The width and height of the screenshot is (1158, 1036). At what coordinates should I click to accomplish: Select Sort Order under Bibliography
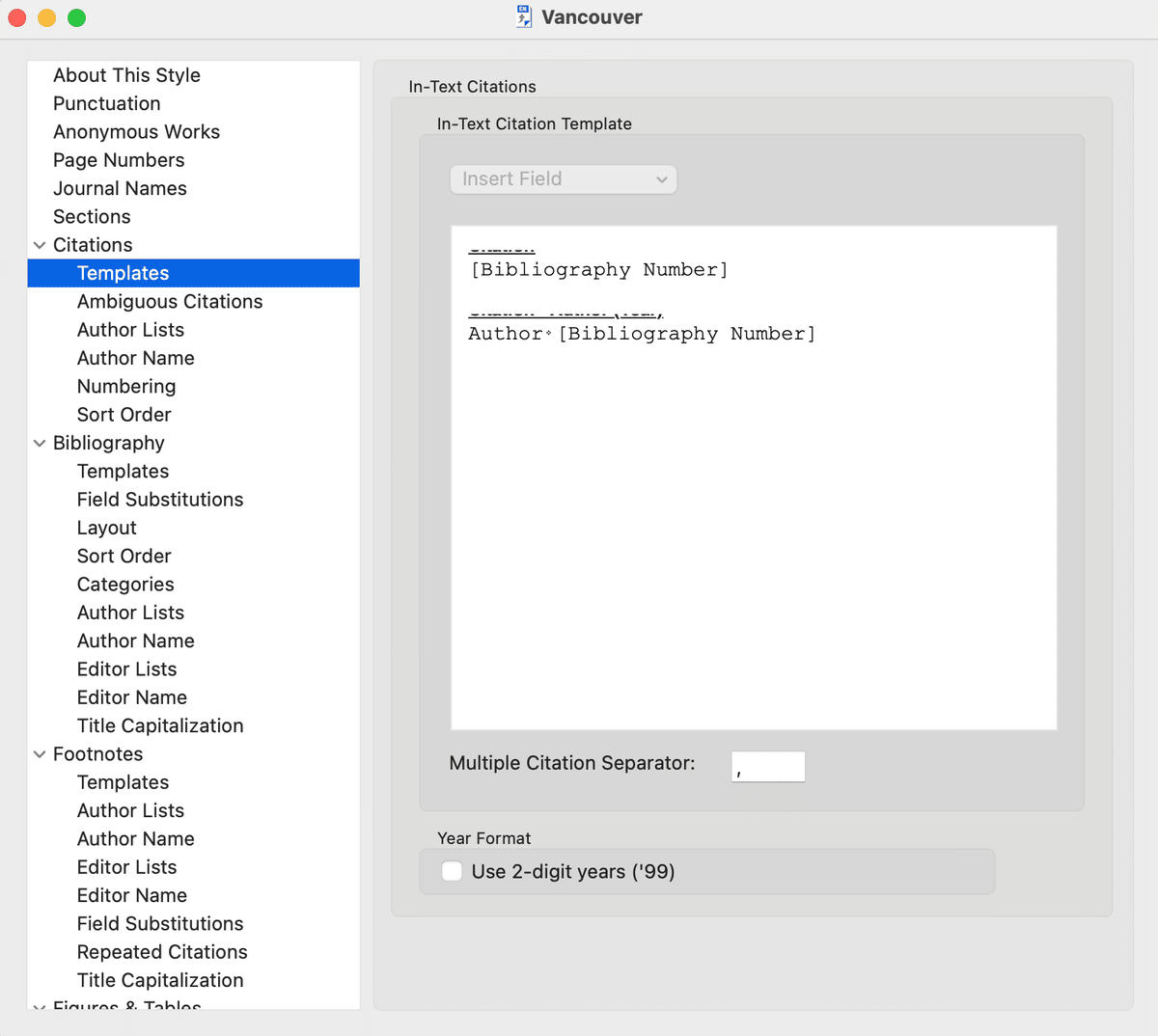click(124, 557)
